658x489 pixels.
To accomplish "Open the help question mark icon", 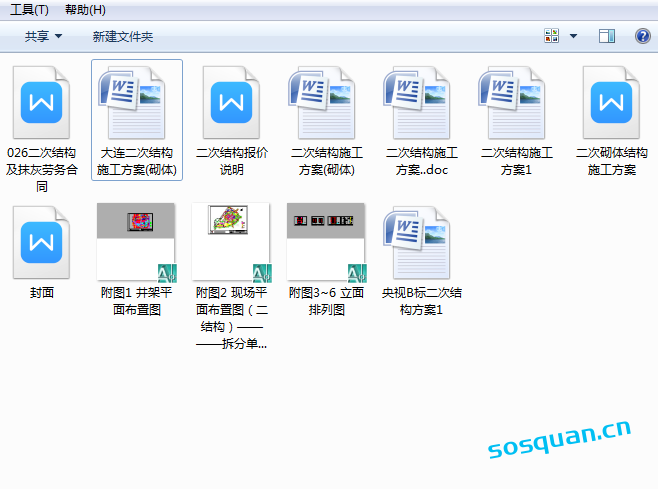I will 642,36.
